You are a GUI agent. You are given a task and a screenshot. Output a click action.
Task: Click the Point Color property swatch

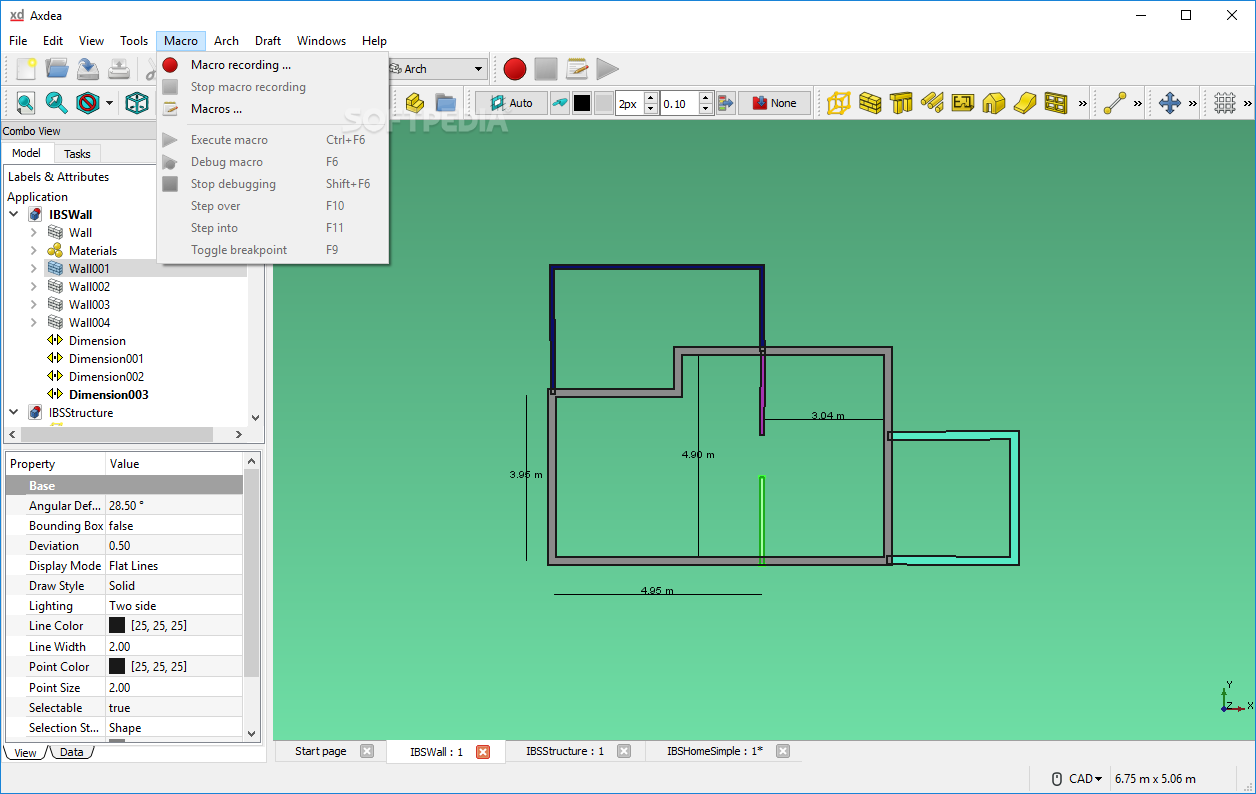coord(117,666)
